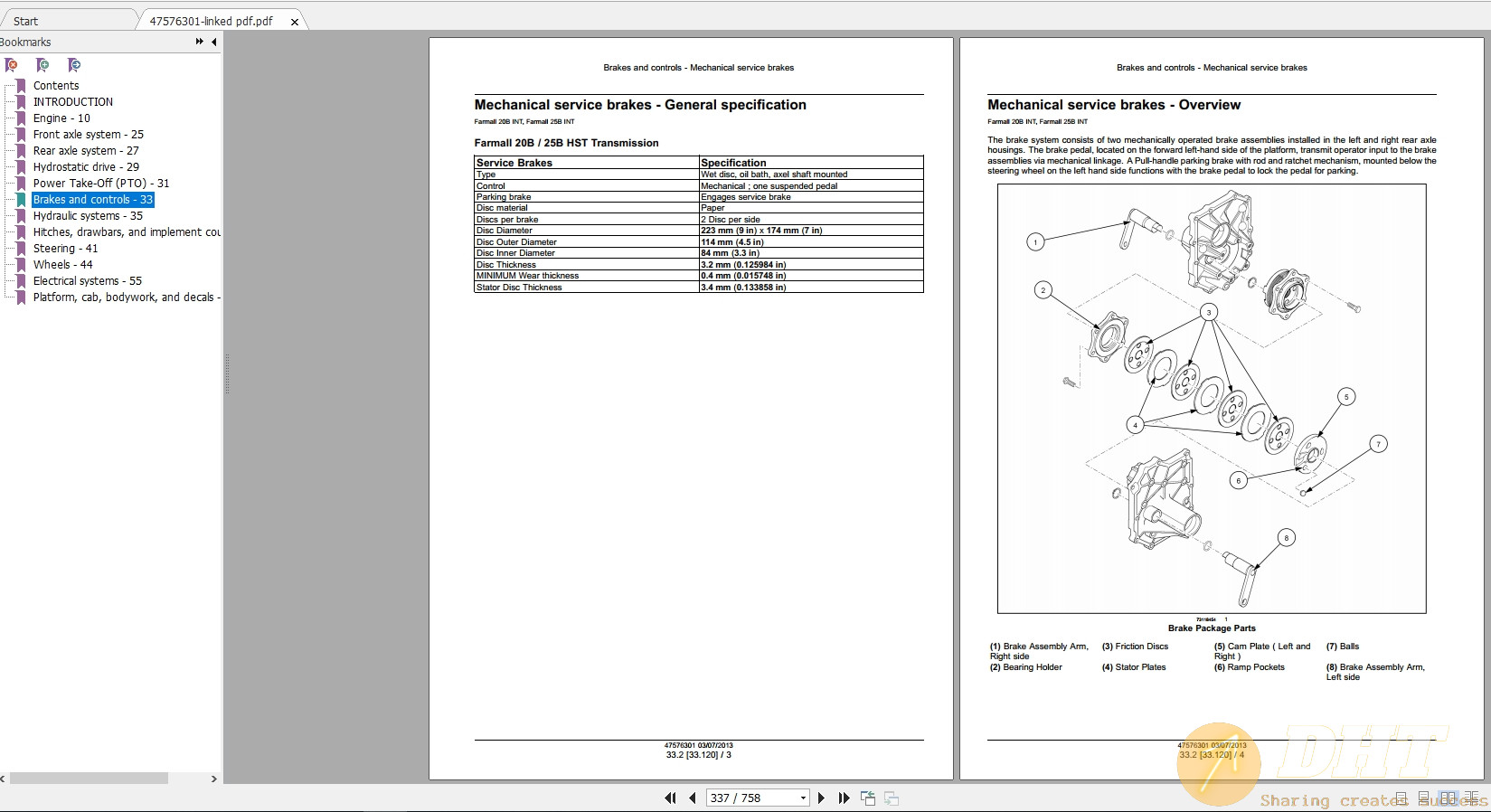
Task: Click the '(3) Friction Discs' legend entry
Action: click(1135, 647)
